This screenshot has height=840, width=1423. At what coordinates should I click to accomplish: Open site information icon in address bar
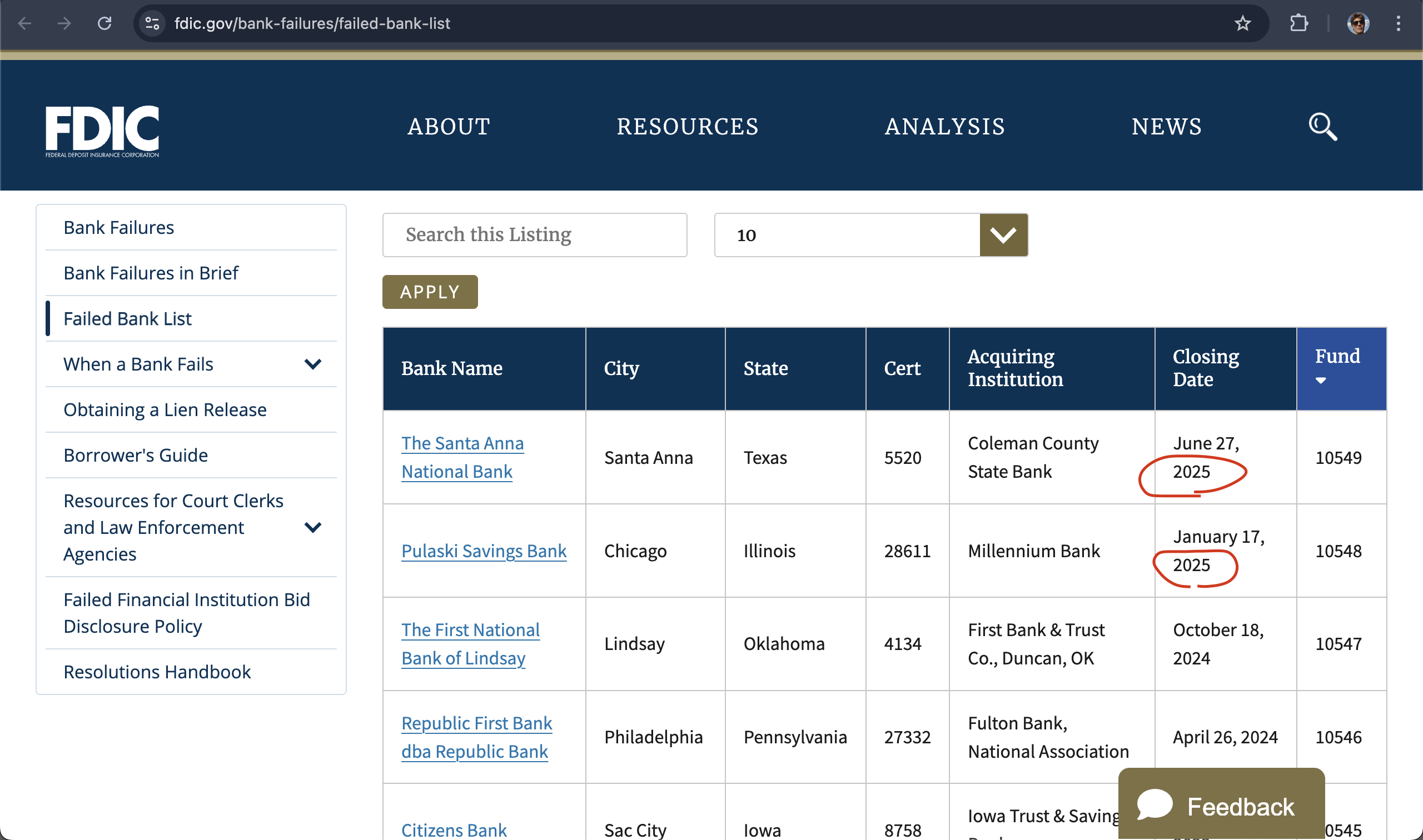click(152, 23)
